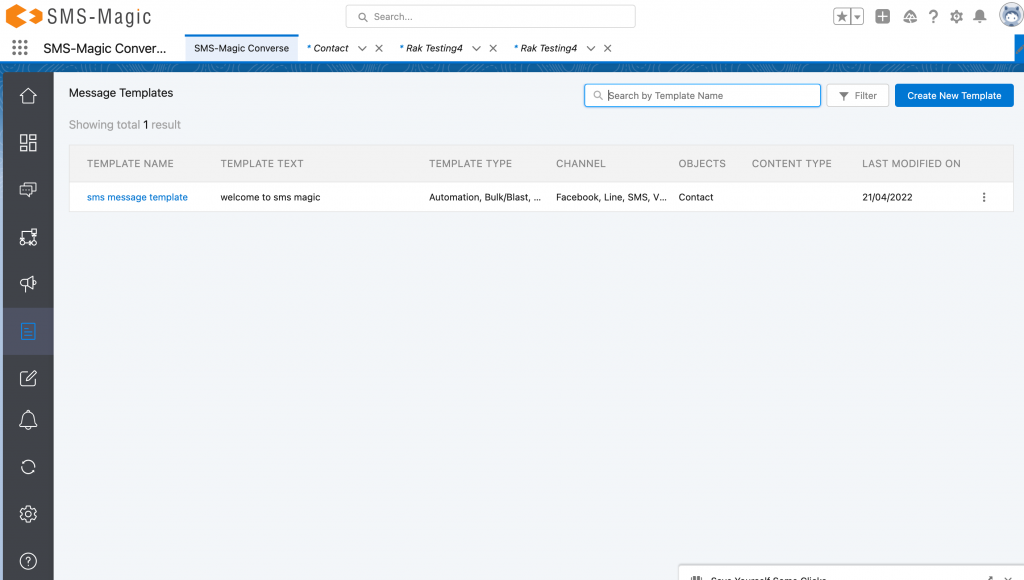Open the help question mark icon at sidebar bottom
1024x580 pixels.
tap(28, 560)
